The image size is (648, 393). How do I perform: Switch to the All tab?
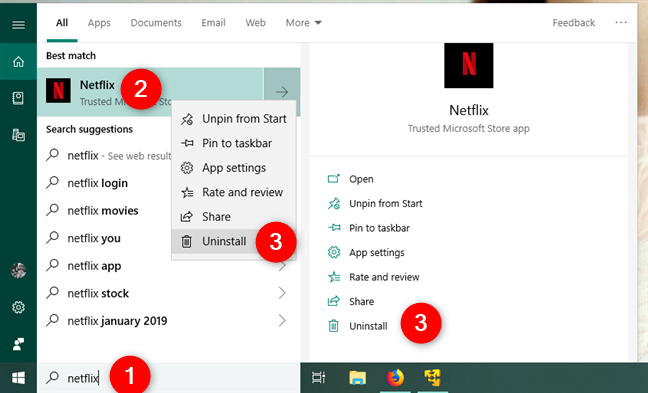(x=62, y=23)
